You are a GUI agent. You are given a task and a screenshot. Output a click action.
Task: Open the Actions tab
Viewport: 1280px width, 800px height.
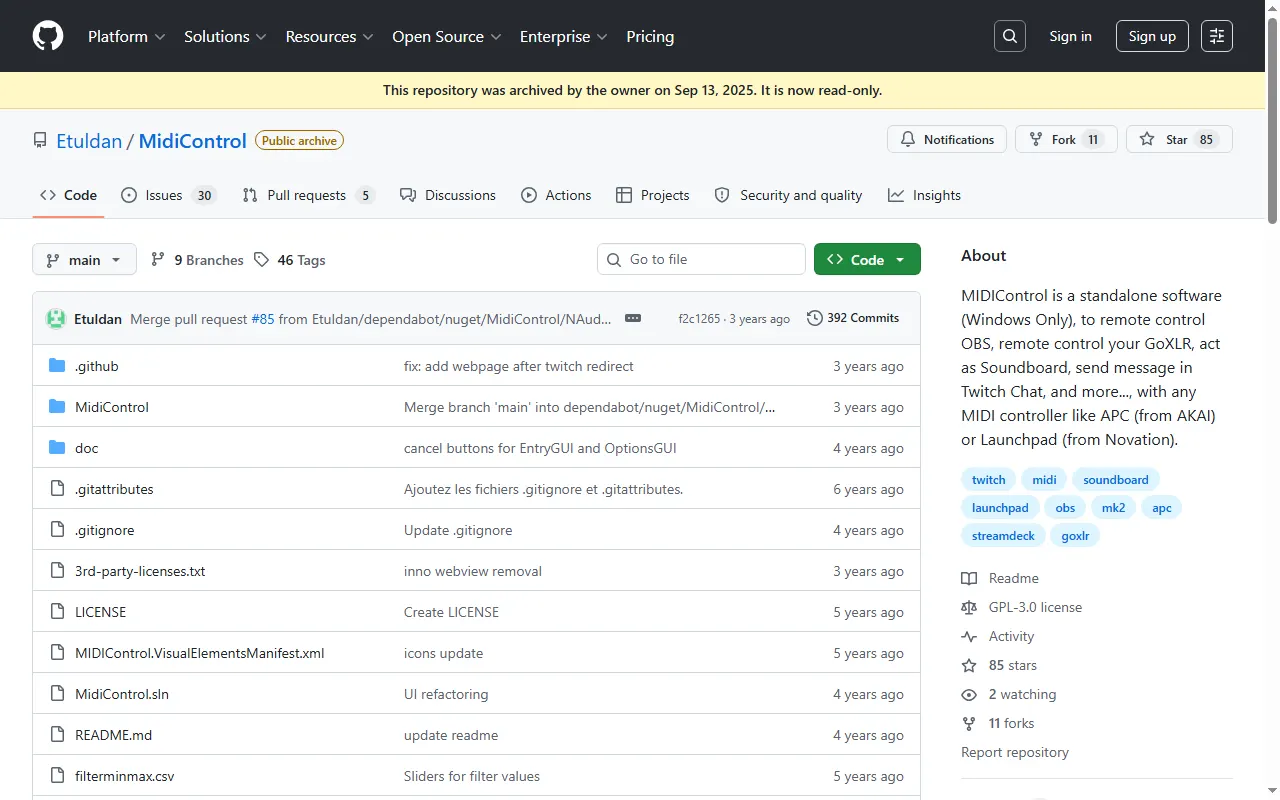coord(556,195)
